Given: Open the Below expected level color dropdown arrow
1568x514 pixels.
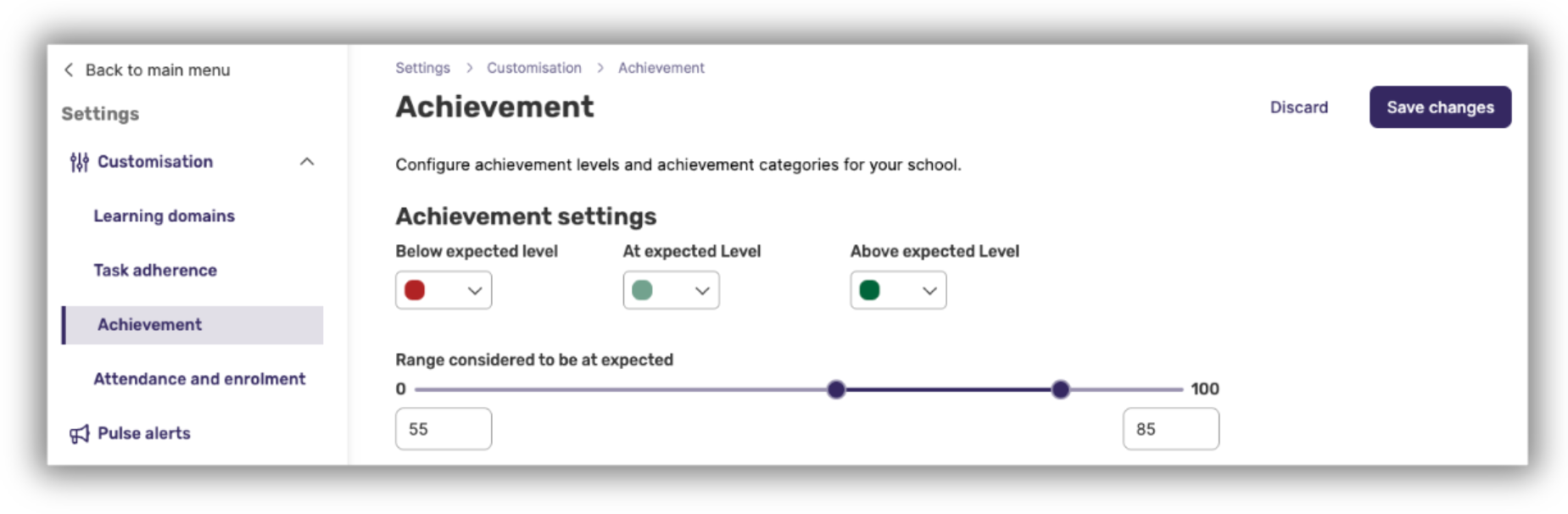Looking at the screenshot, I should (x=473, y=290).
